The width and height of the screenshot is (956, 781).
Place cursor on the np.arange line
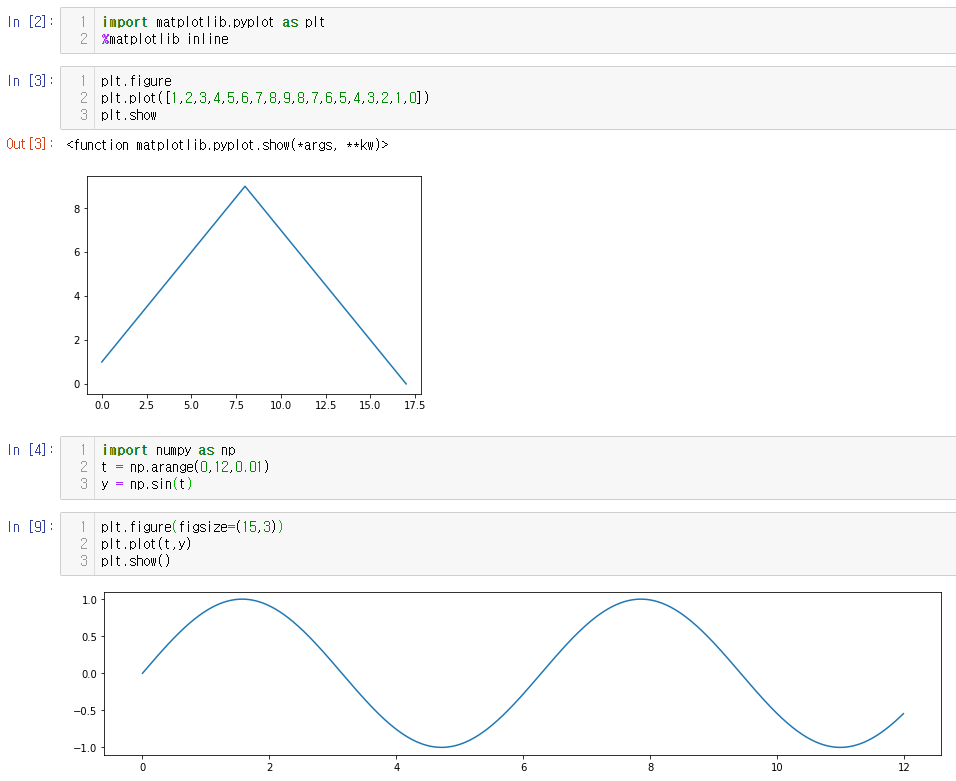coord(185,467)
